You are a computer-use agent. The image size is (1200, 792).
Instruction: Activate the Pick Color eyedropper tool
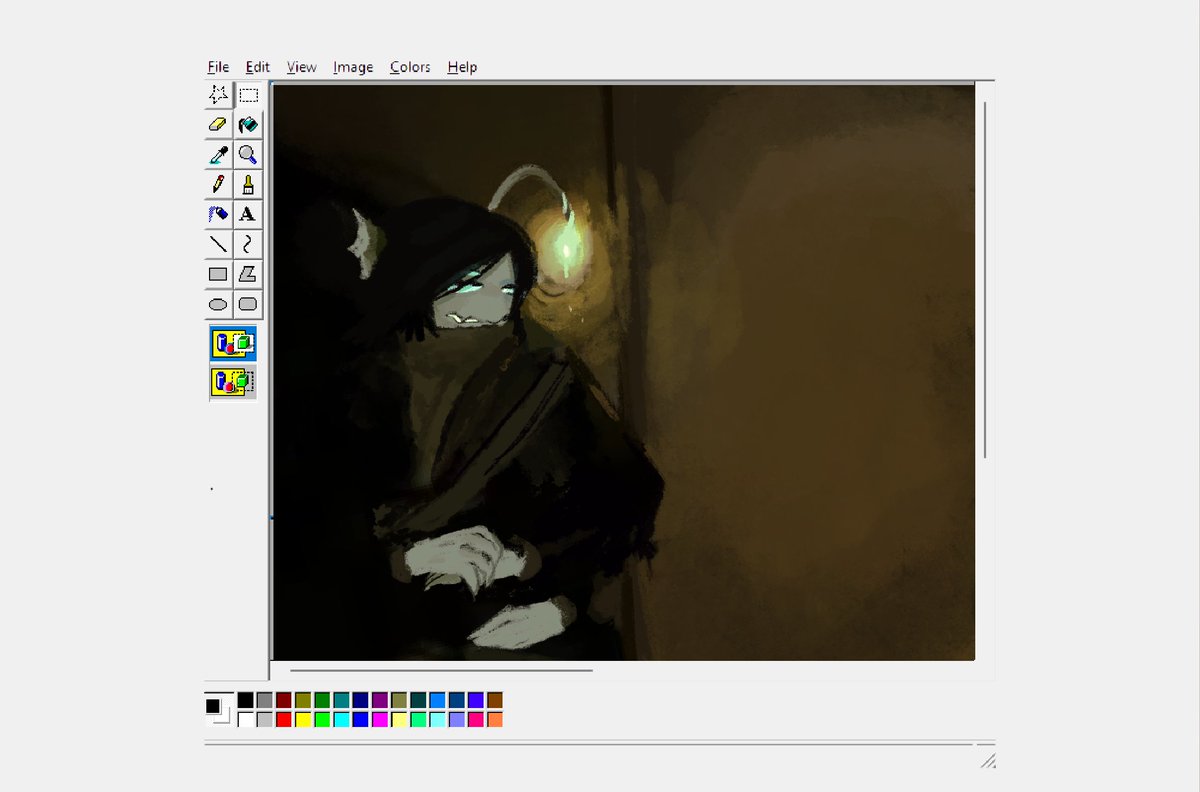pos(218,155)
